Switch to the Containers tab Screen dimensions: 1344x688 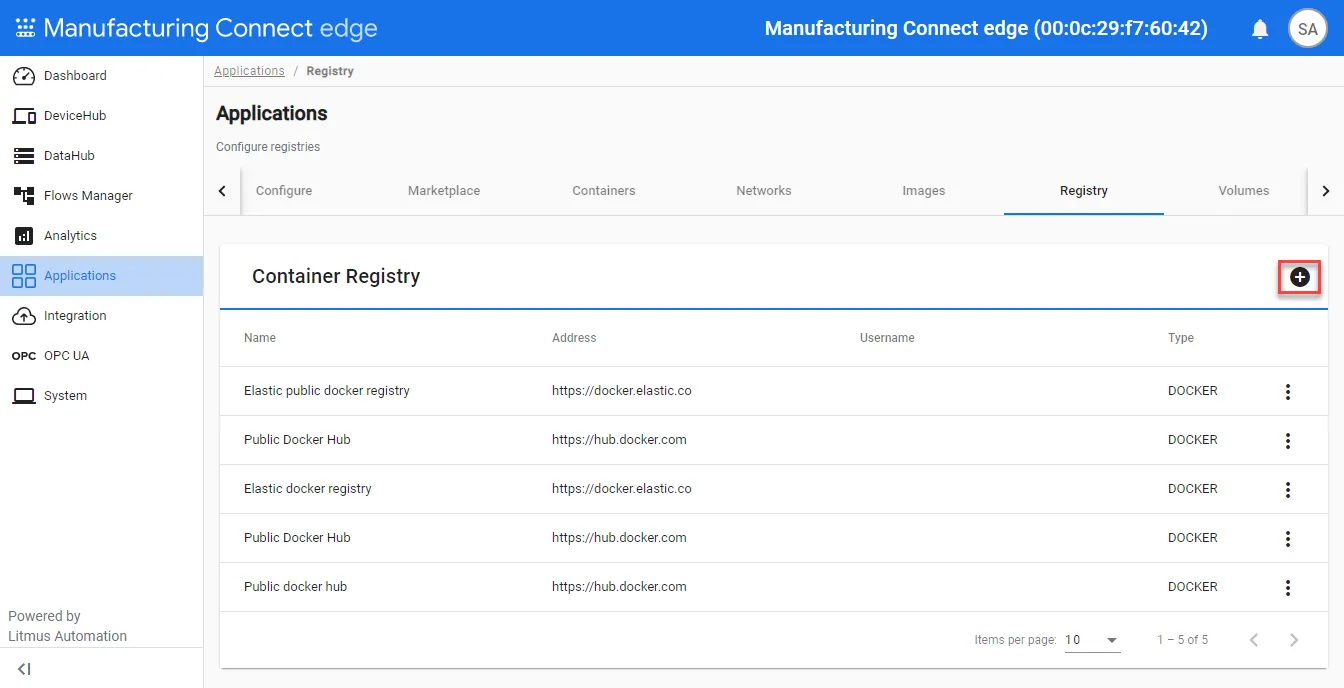604,191
